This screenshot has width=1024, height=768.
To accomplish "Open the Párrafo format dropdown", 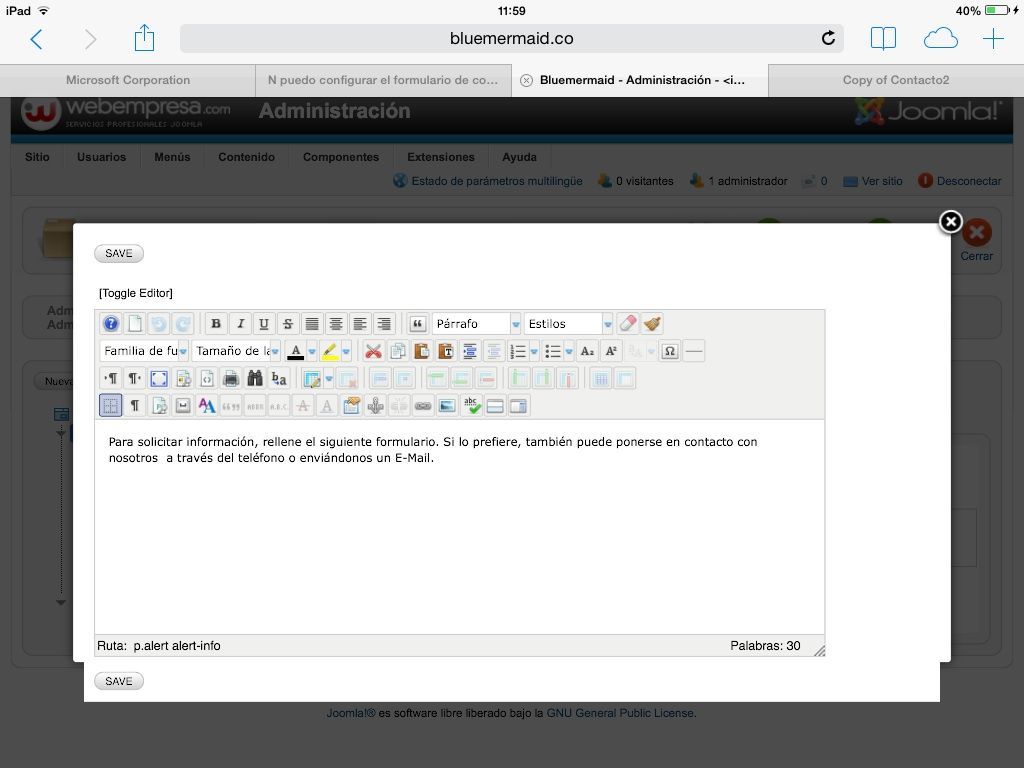I will (476, 323).
